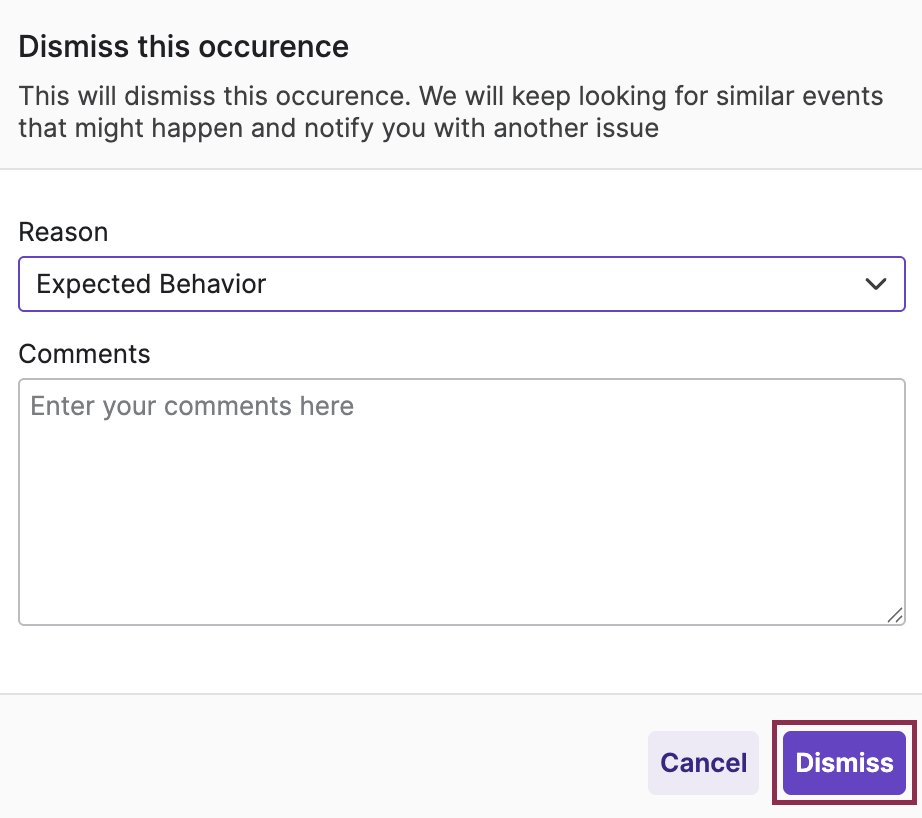Click the Reason label
The width and height of the screenshot is (922, 818).
pos(63,232)
